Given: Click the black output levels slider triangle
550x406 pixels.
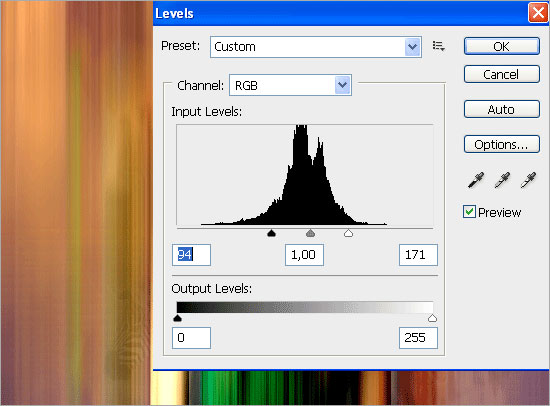Looking at the screenshot, I should [177, 318].
